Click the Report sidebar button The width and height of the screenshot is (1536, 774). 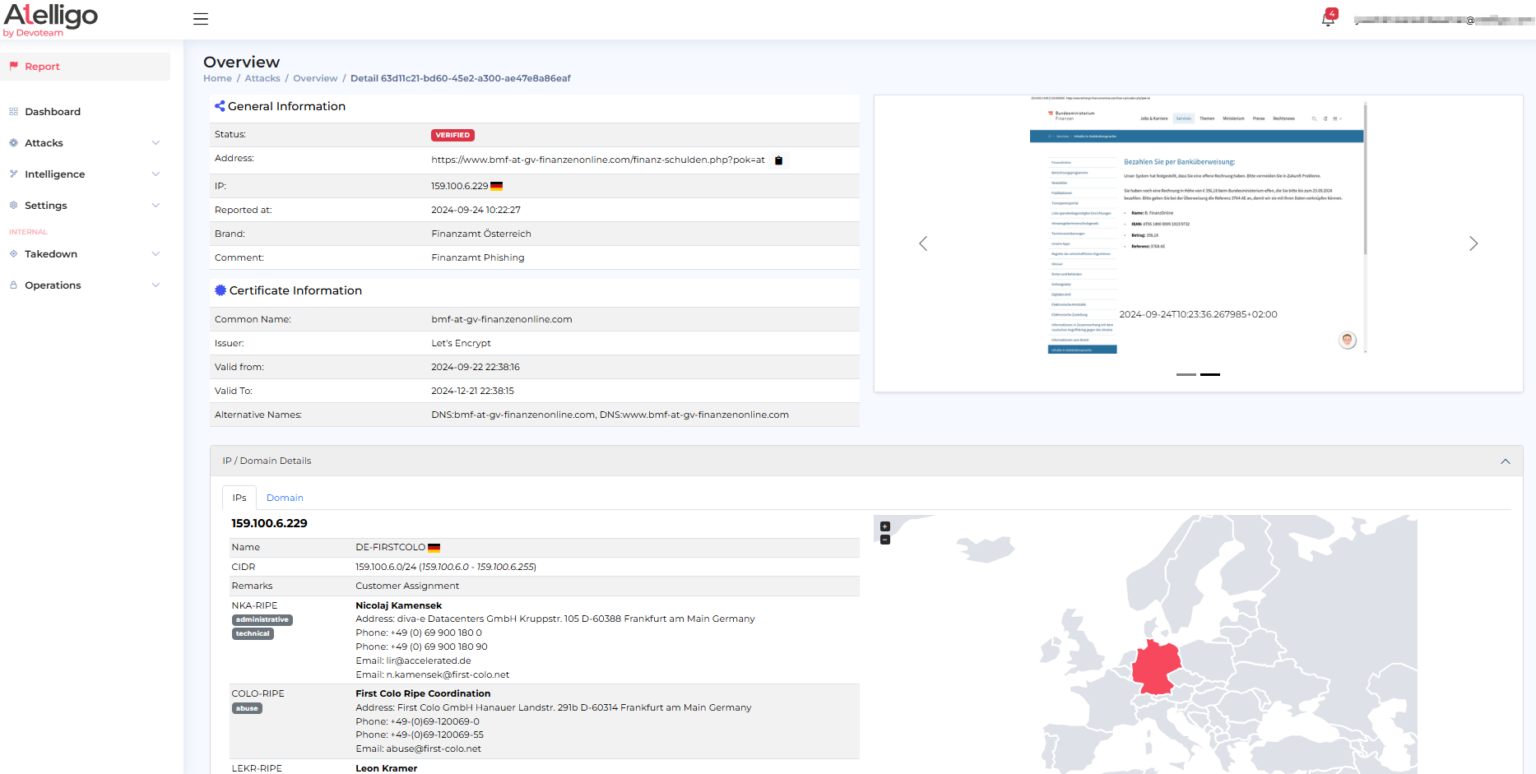tap(86, 66)
